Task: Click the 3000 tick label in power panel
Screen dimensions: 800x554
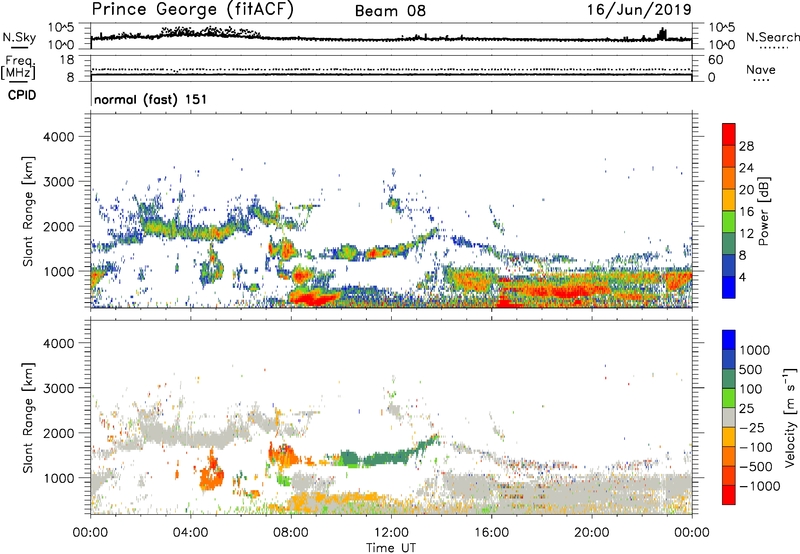Action: (58, 182)
